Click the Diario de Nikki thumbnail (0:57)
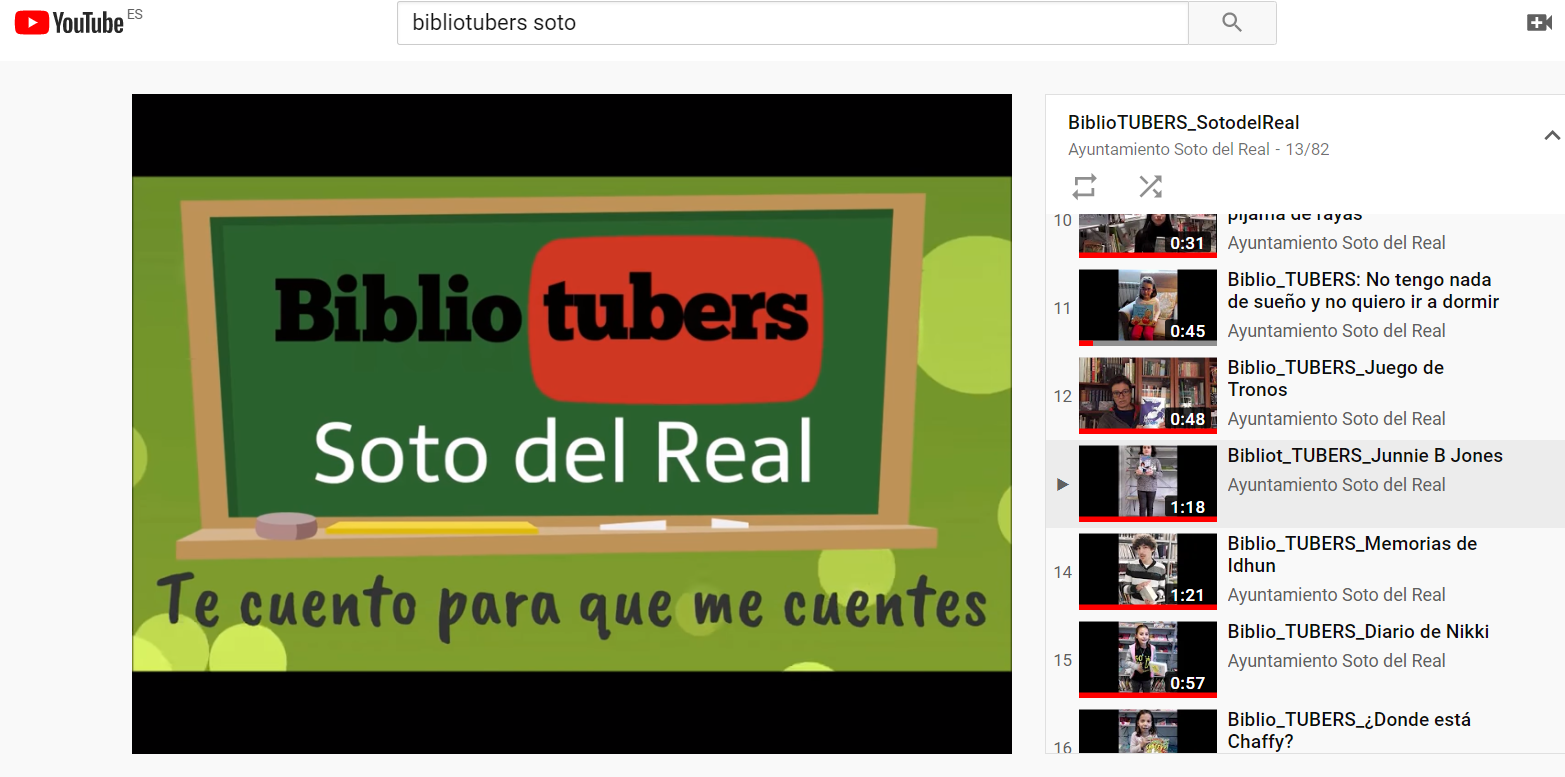Screen dimensions: 1565x777 point(1147,659)
